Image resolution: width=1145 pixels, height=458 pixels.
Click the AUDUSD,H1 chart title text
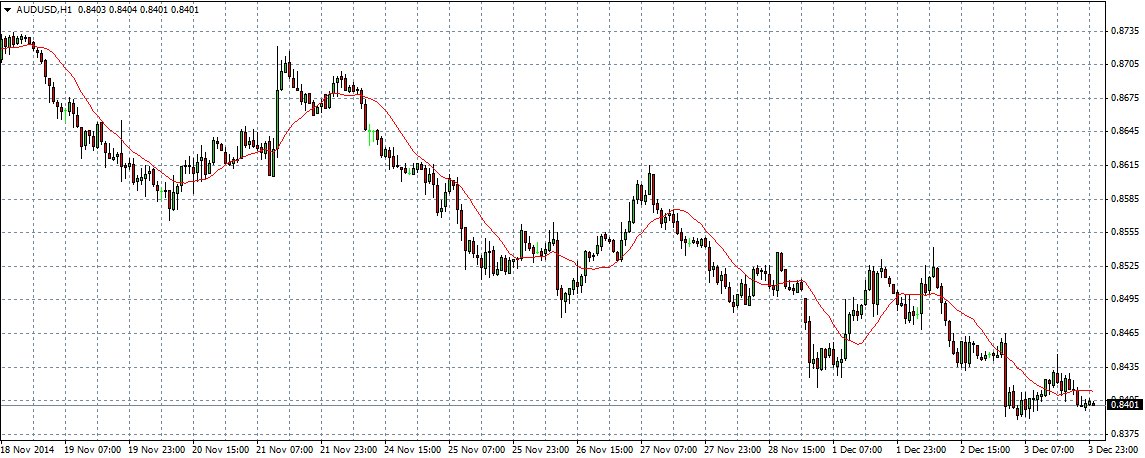click(x=44, y=9)
